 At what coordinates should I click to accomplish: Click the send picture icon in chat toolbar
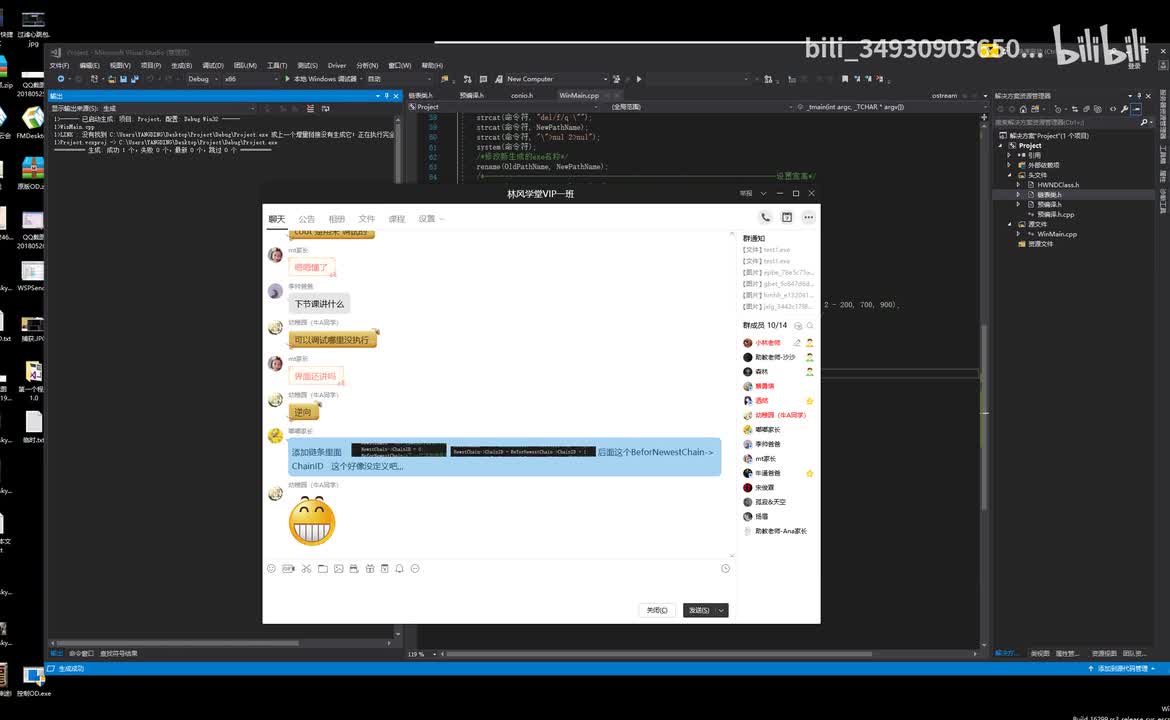tap(339, 569)
